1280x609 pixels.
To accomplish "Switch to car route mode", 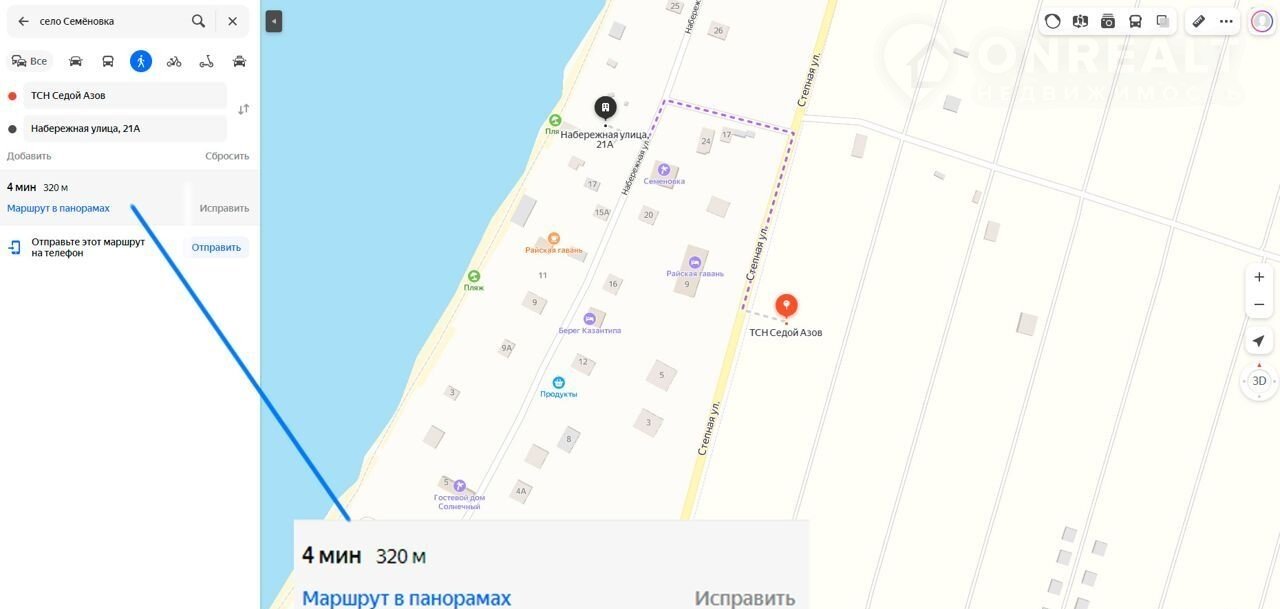I will [75, 61].
